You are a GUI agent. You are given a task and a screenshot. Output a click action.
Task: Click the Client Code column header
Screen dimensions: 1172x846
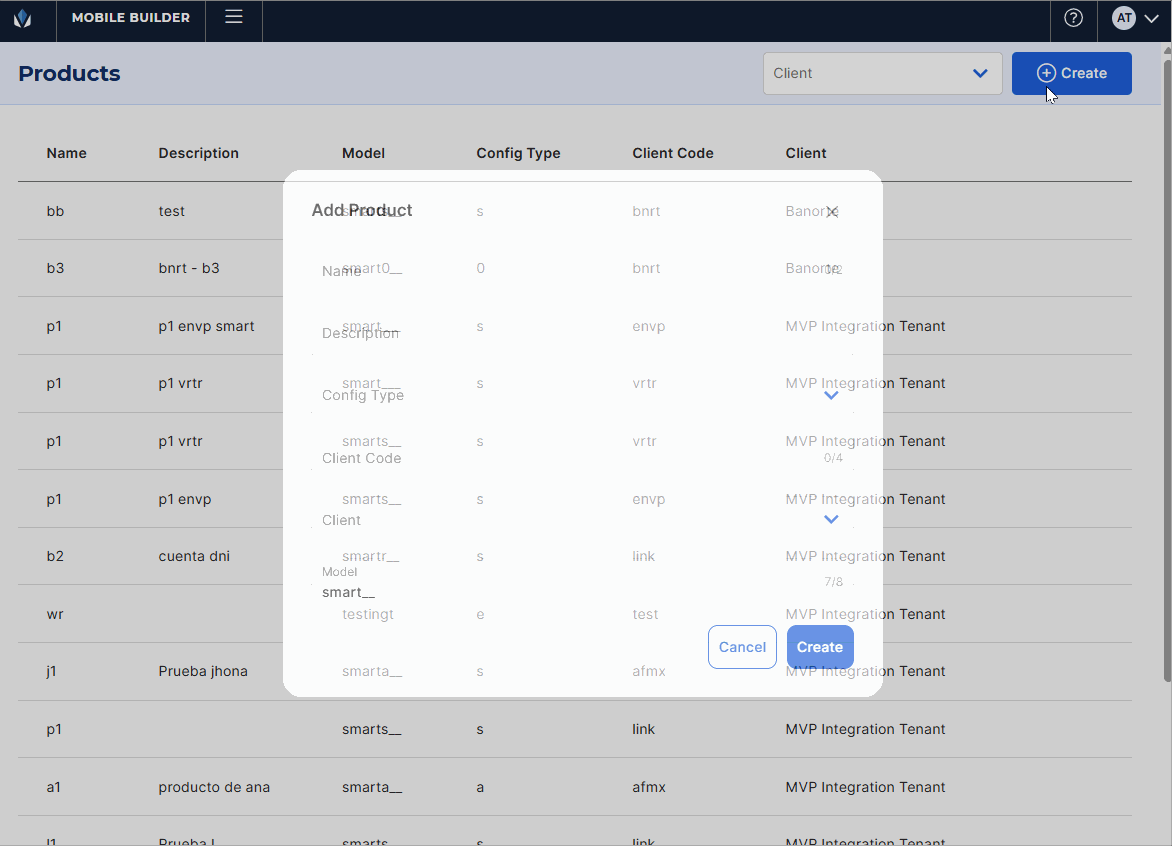click(x=673, y=153)
